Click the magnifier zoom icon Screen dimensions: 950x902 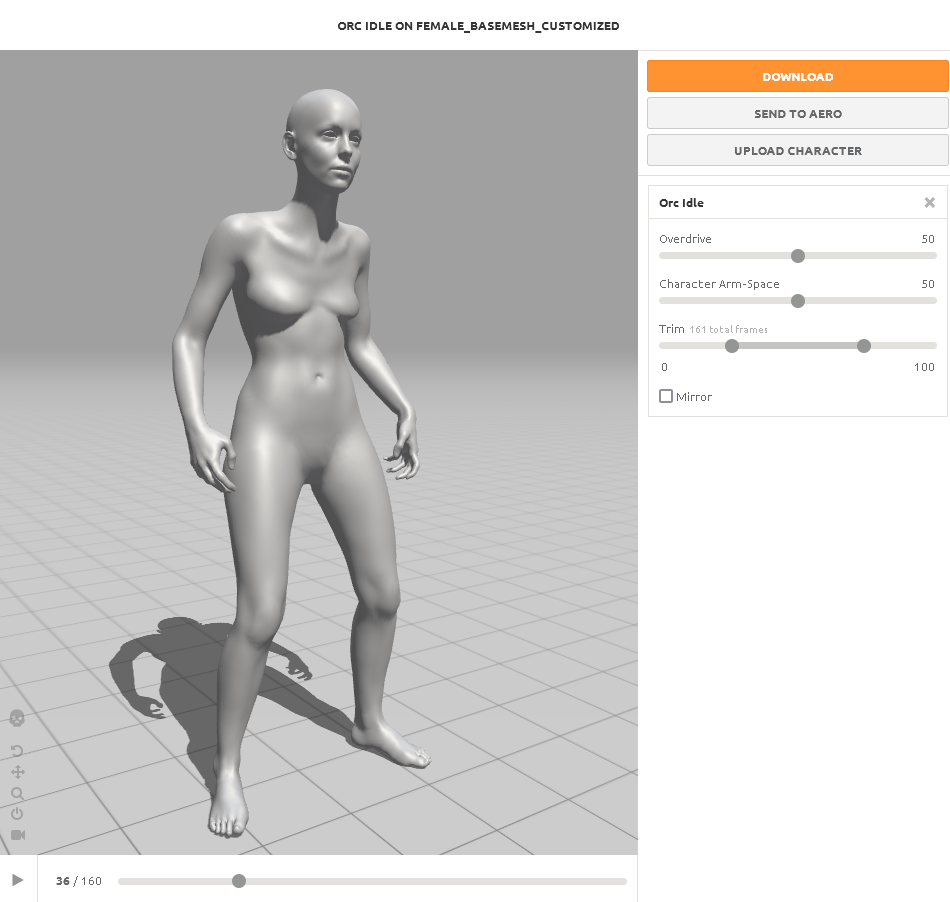(x=17, y=793)
